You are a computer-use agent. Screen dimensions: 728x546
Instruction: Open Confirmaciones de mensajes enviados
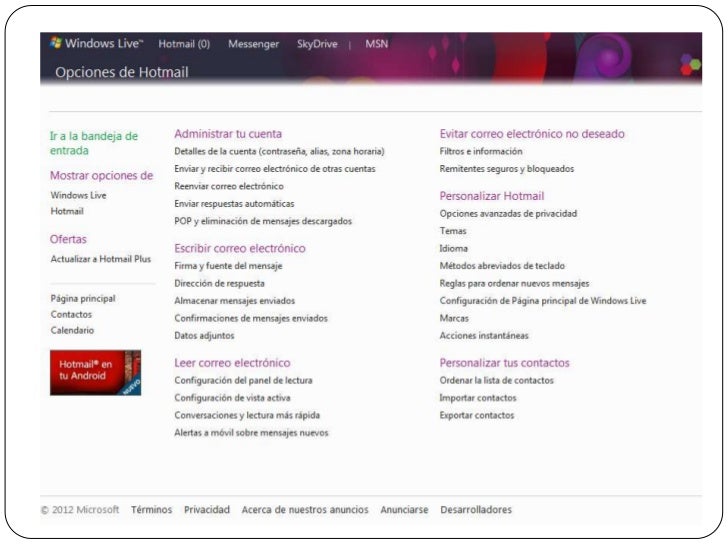251,318
